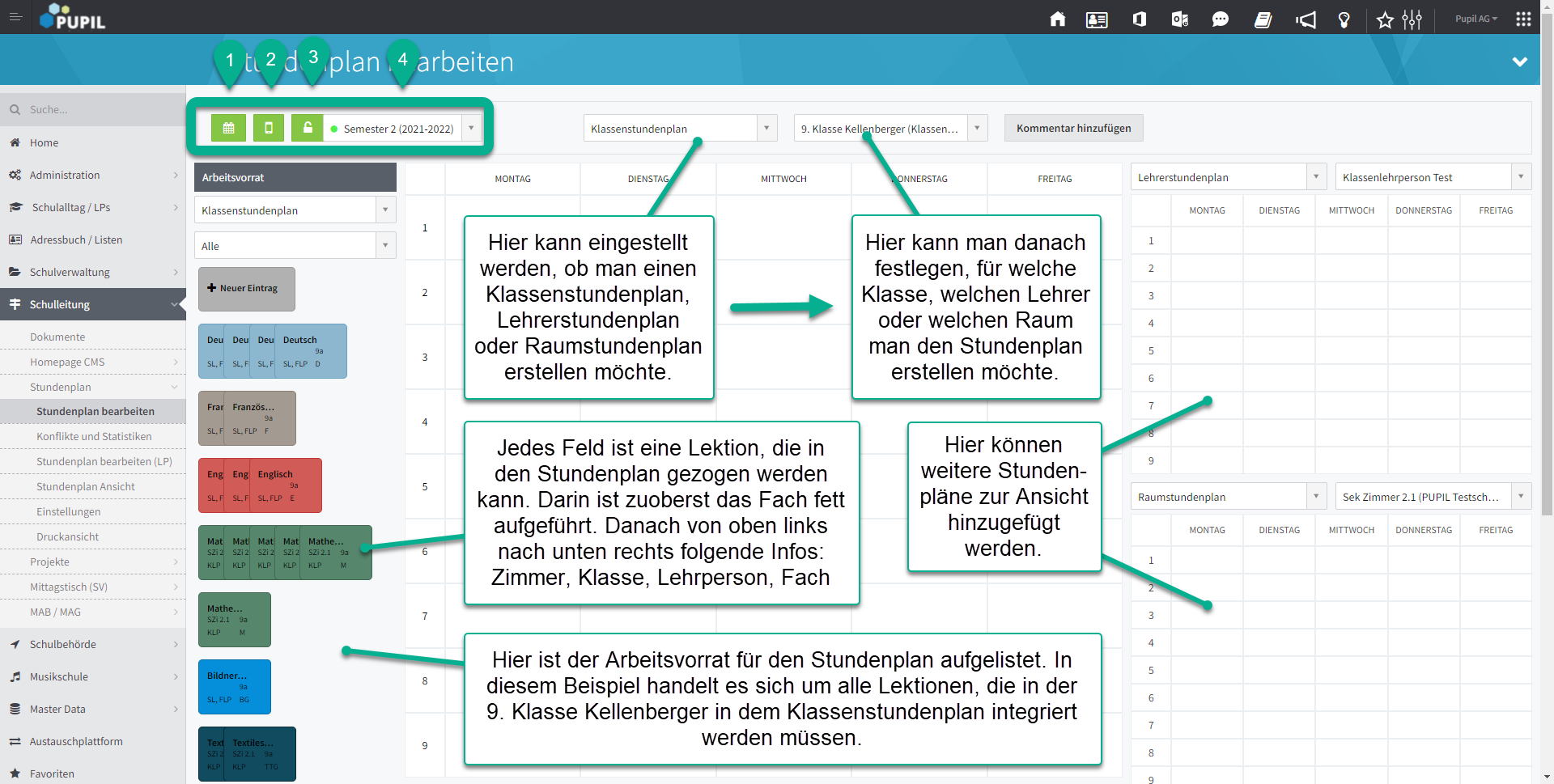Open Stundenplan bearbeiten (LP)
The height and width of the screenshot is (784, 1554).
tap(93, 461)
